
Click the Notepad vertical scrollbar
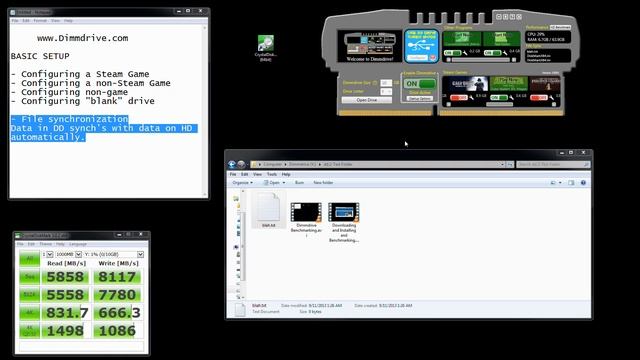(x=205, y=110)
